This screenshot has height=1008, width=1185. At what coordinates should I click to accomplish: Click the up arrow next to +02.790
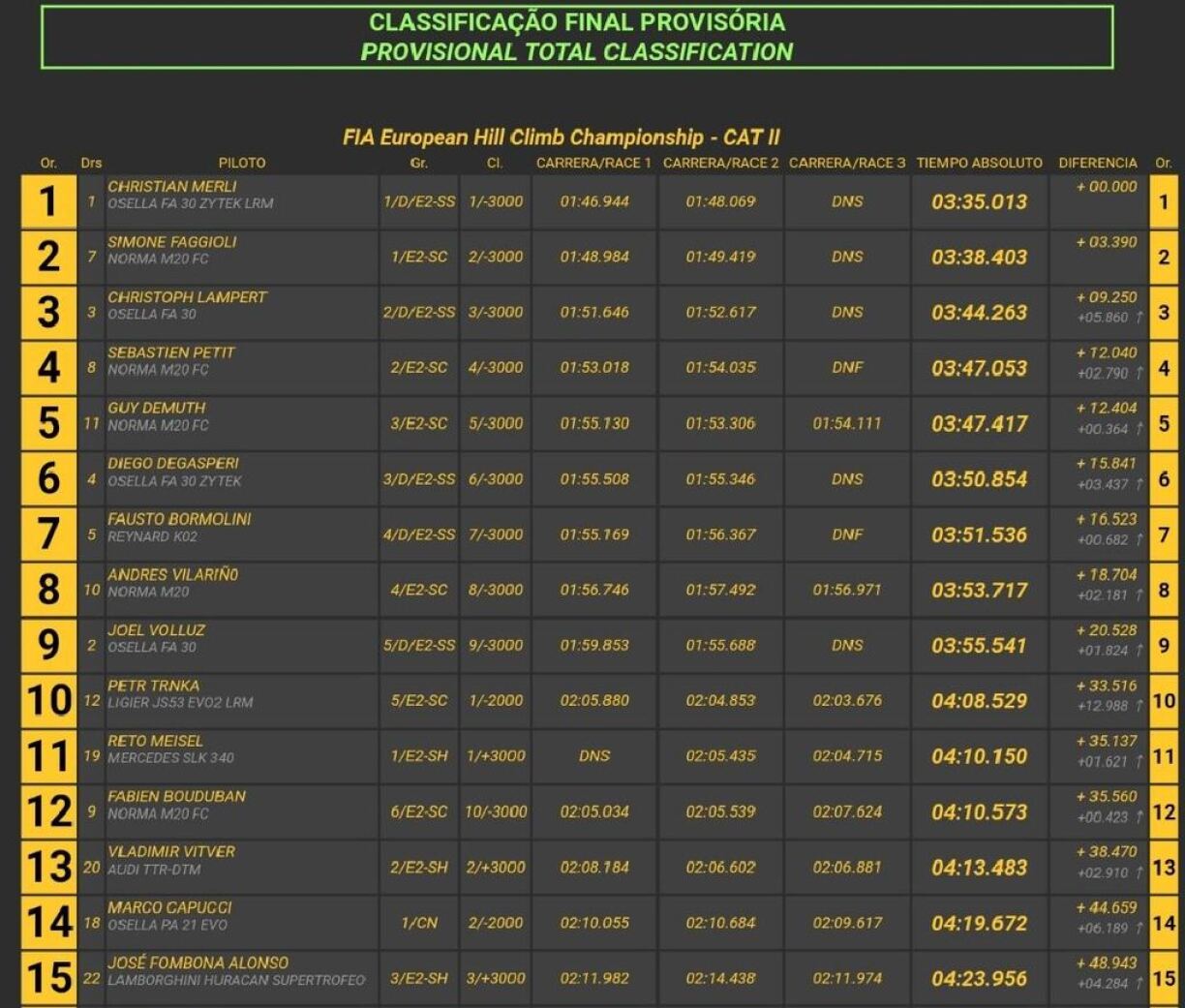pos(1139,373)
